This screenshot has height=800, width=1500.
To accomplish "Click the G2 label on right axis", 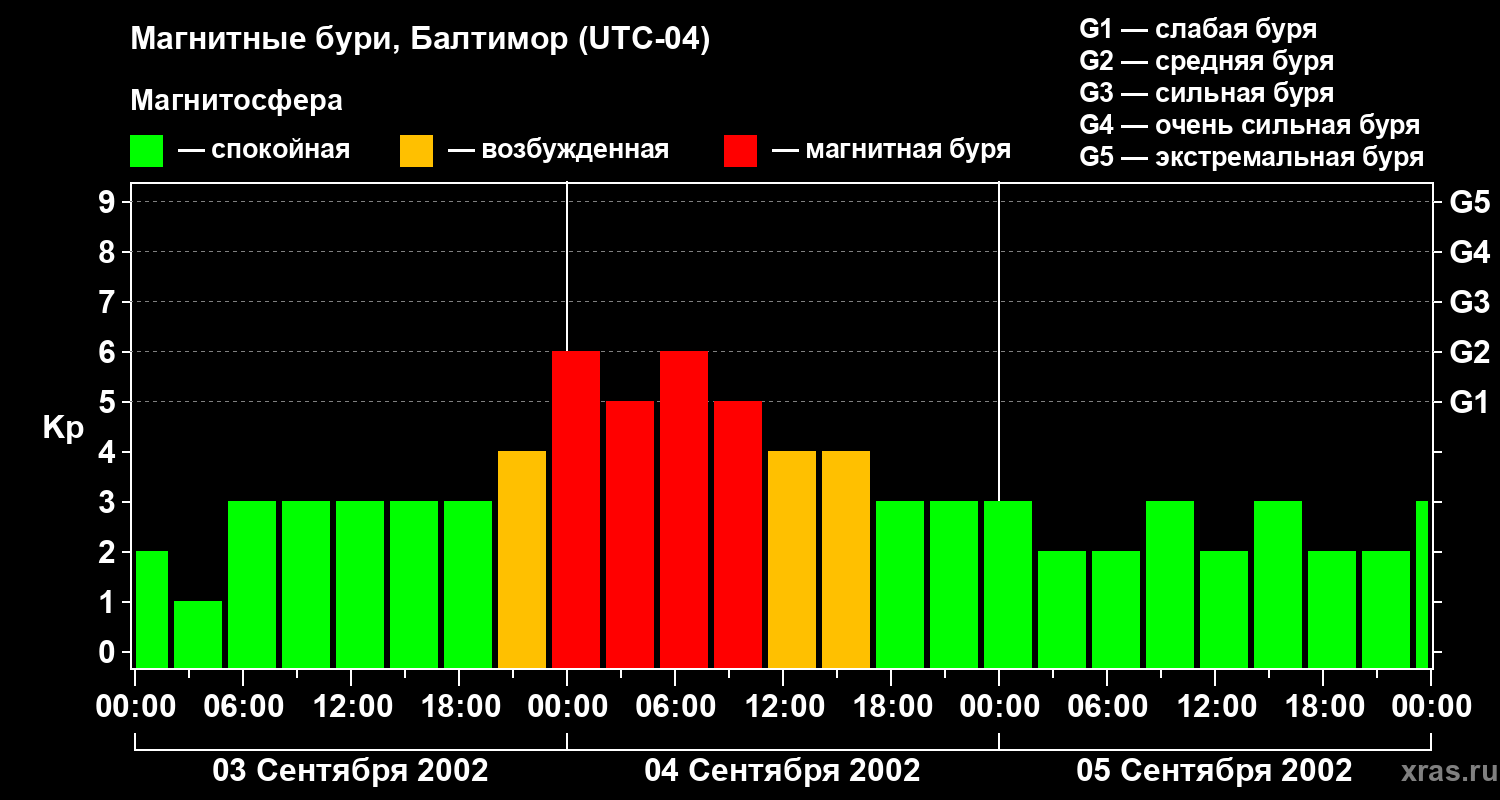I will point(1470,352).
